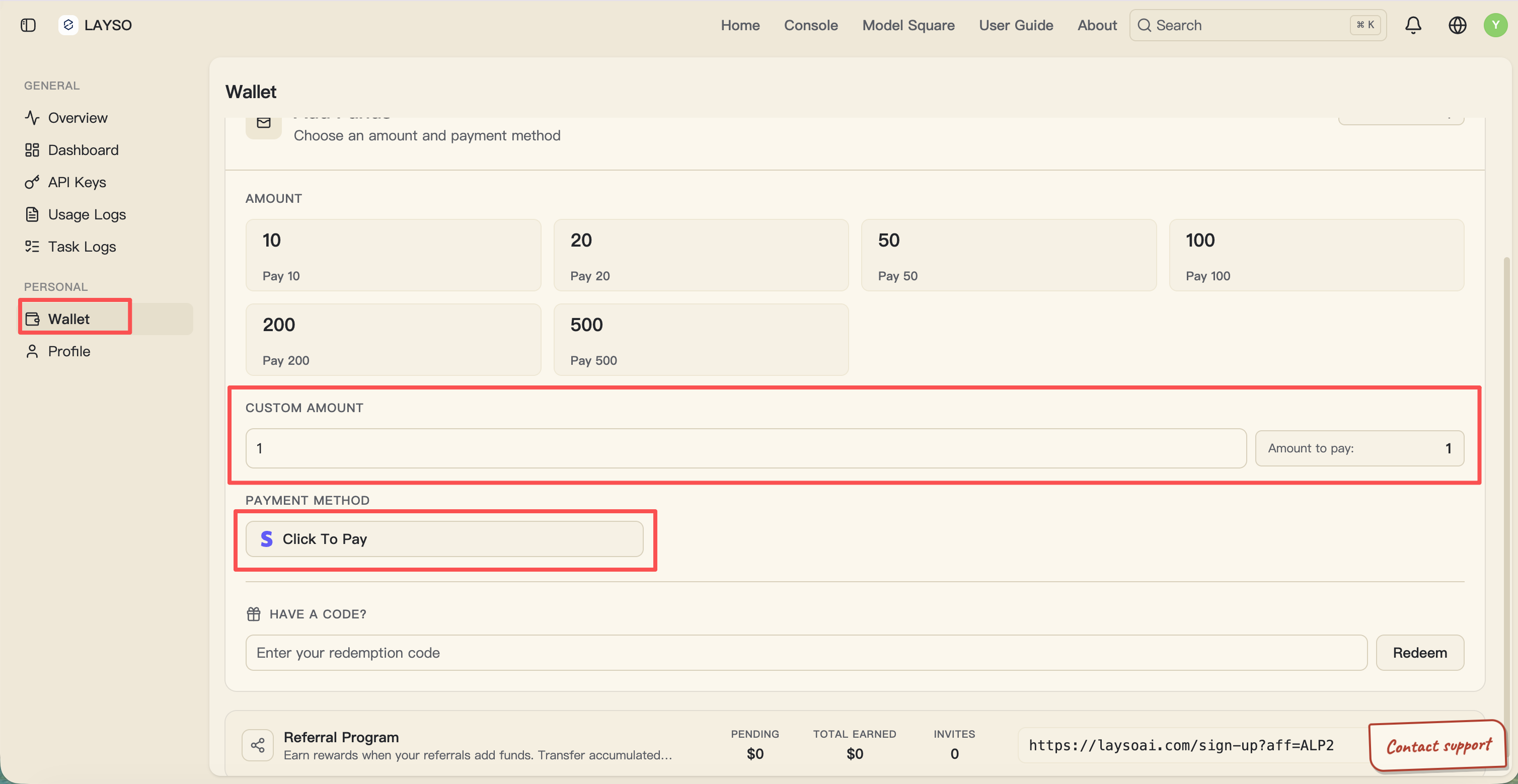
Task: Select the 100 amount card
Action: coord(1317,255)
